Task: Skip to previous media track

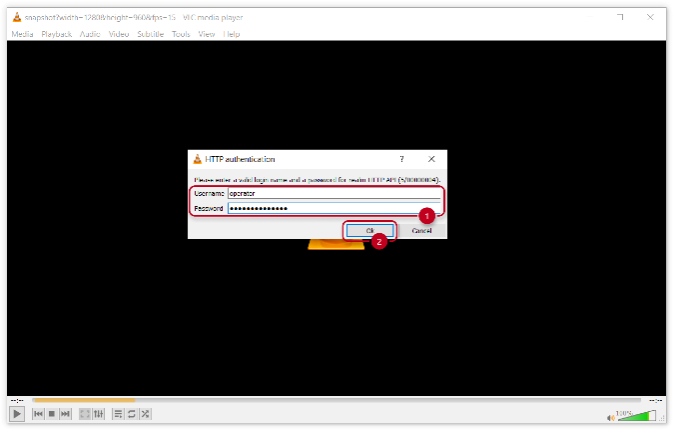Action: [38, 414]
